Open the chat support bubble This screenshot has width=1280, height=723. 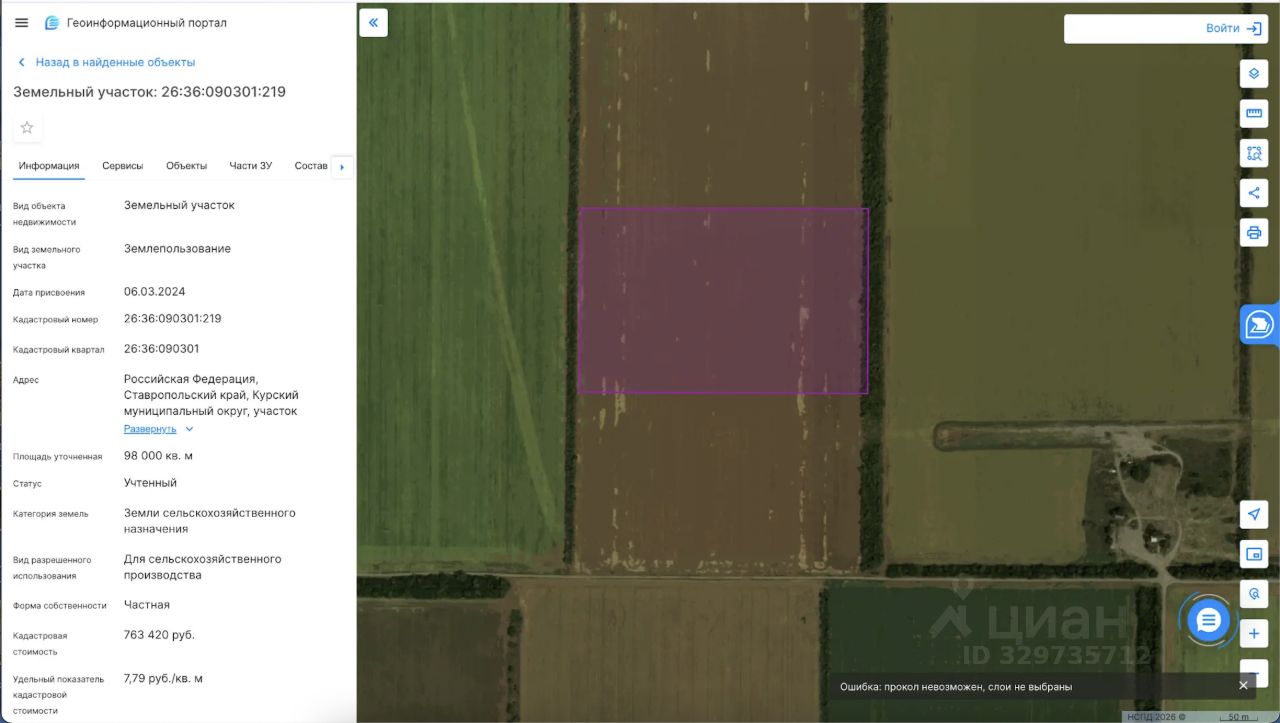[1208, 620]
